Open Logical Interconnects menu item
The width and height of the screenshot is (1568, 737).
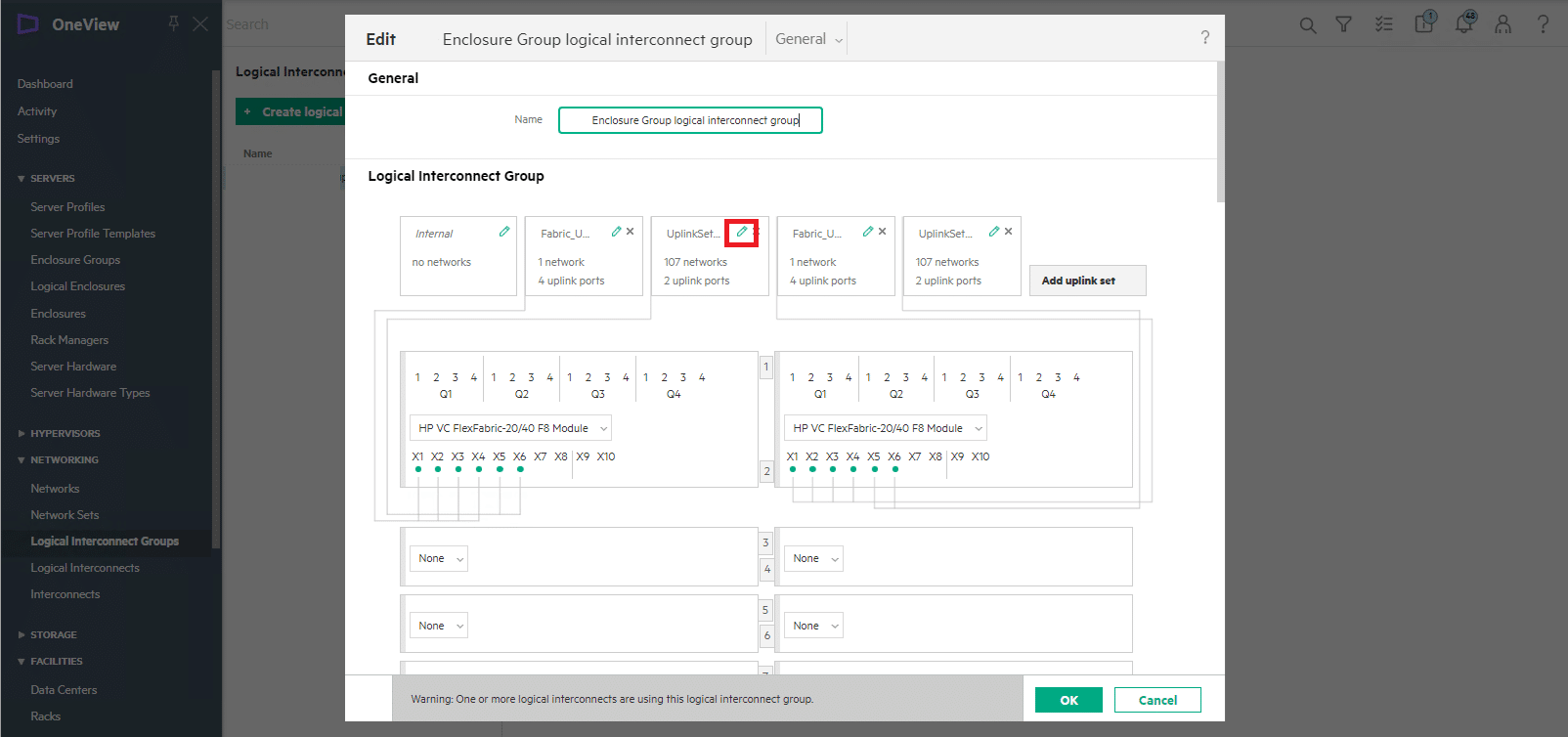pos(85,568)
